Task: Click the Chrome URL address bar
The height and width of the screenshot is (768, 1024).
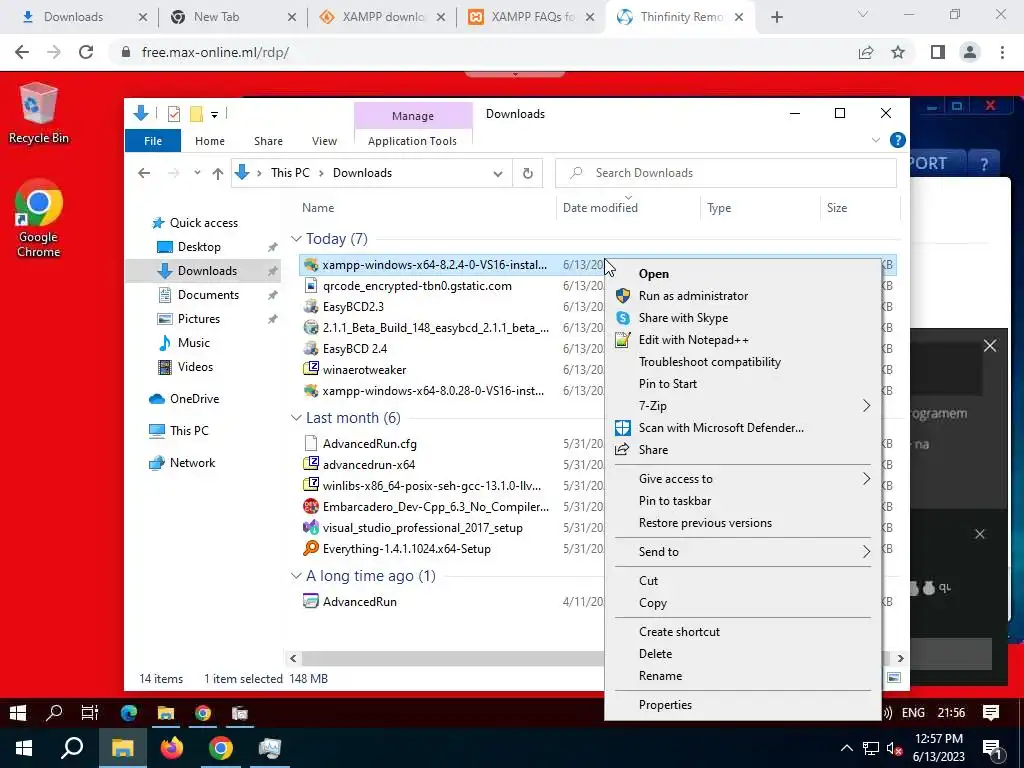Action: tap(483, 52)
